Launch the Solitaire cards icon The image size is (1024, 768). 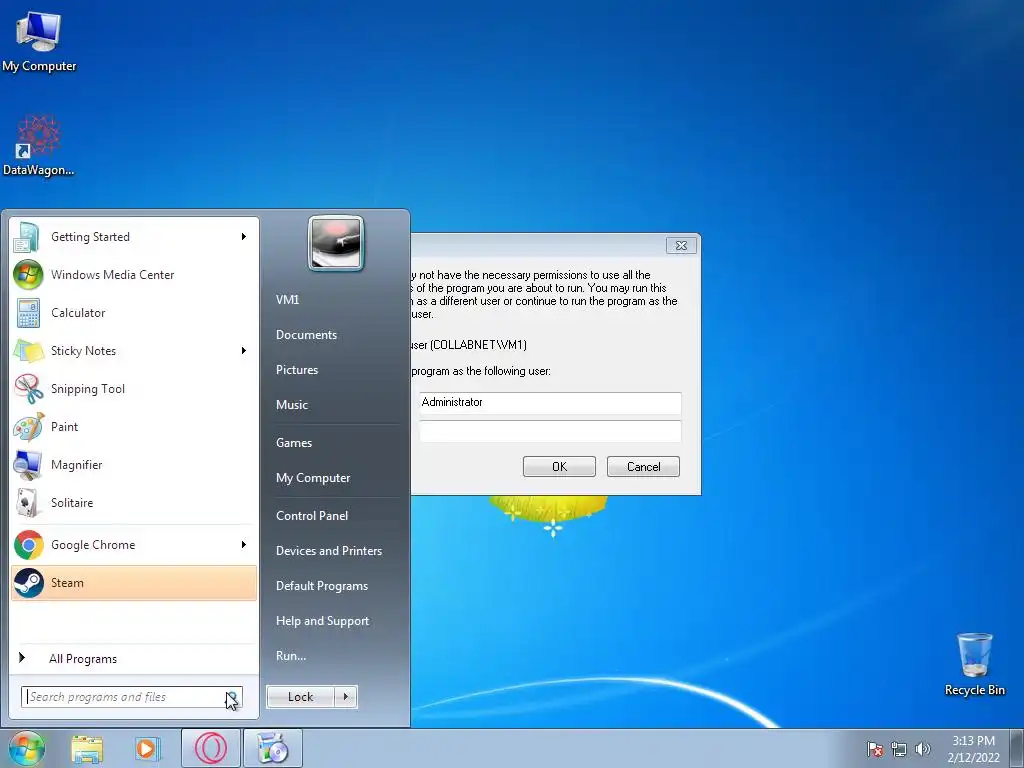point(28,502)
